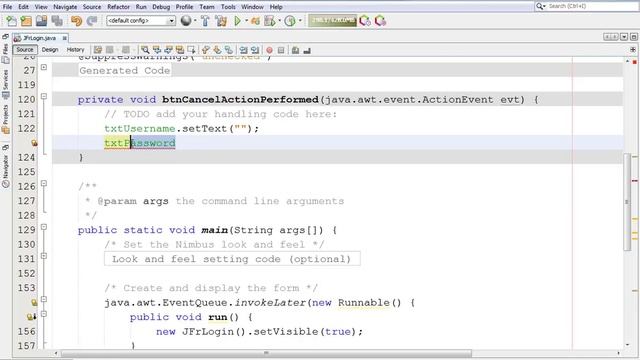Click the Last Edit editor icon
The image size is (640, 360).
click(98, 50)
